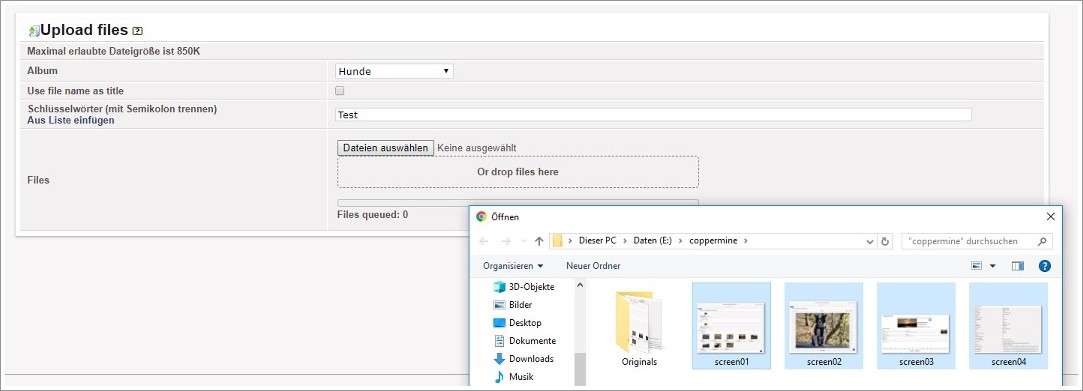Open the address bar history dropdown

coord(870,242)
